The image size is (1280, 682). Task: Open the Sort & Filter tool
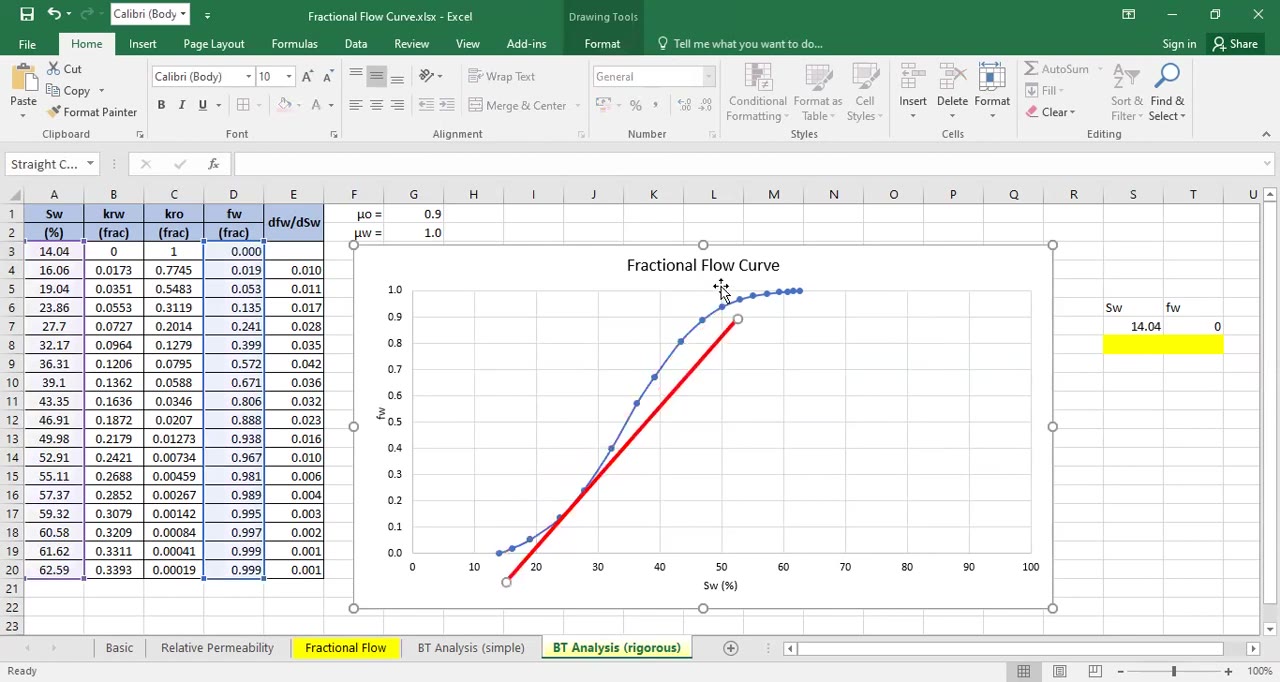[1126, 92]
